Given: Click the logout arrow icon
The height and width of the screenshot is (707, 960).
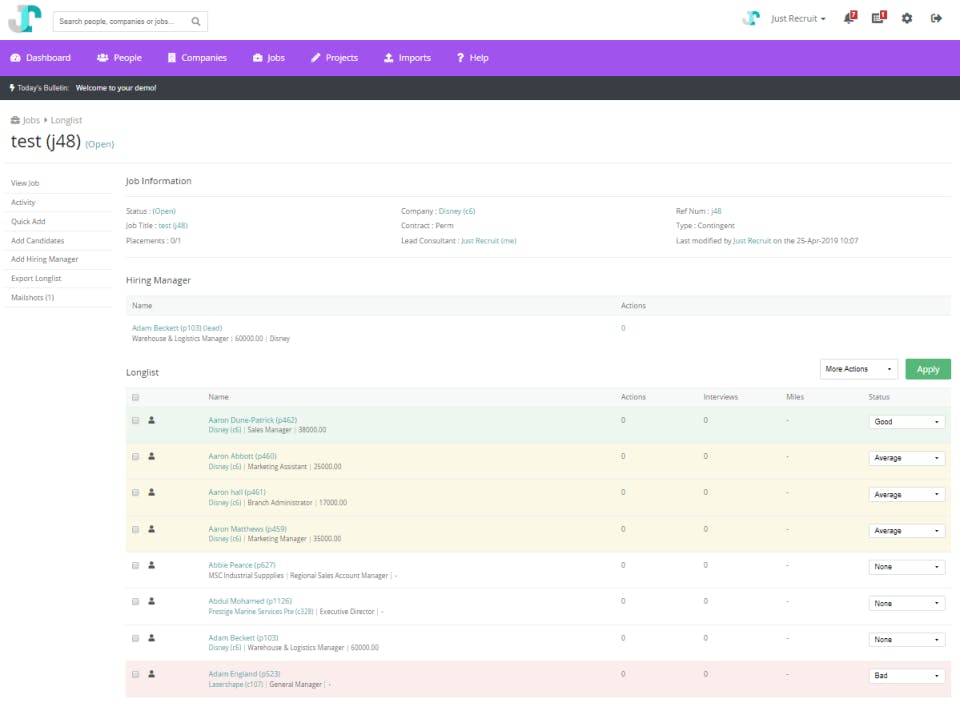Looking at the screenshot, I should 936,18.
